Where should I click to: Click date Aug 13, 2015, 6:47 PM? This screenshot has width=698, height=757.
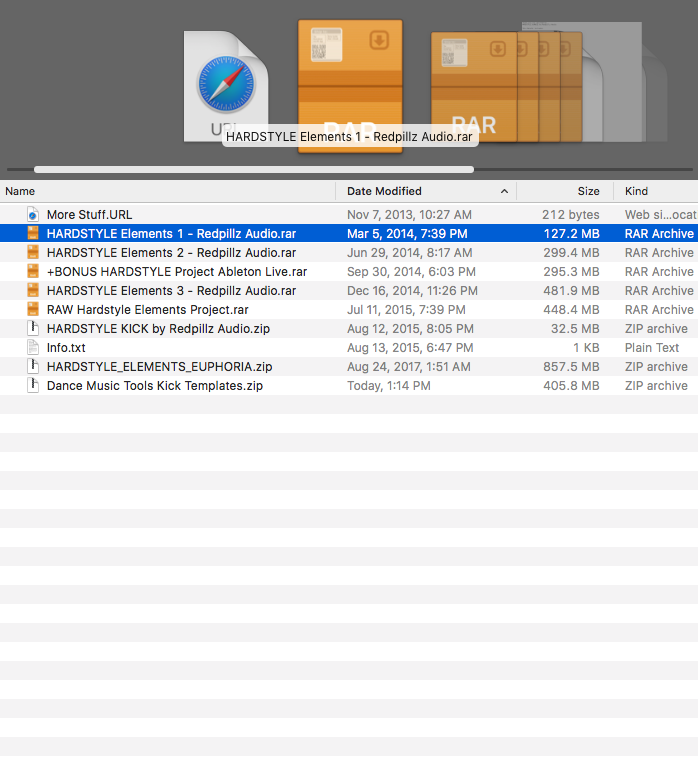[x=410, y=348]
